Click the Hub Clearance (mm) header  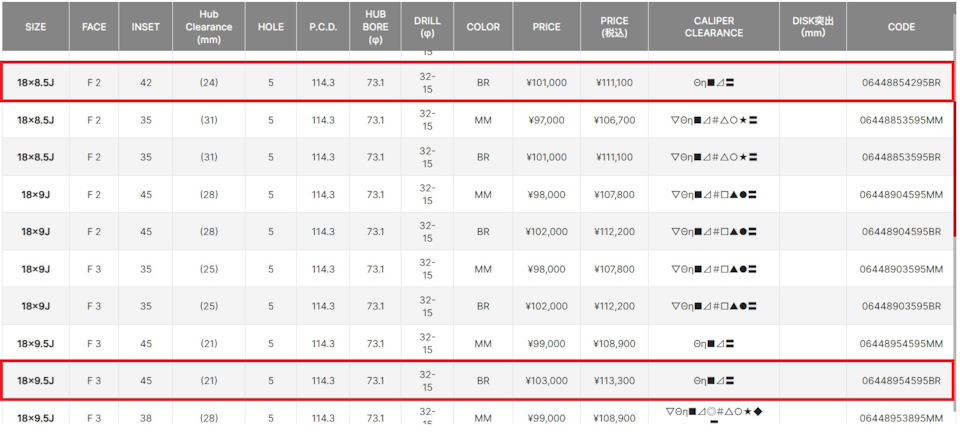[x=209, y=27]
